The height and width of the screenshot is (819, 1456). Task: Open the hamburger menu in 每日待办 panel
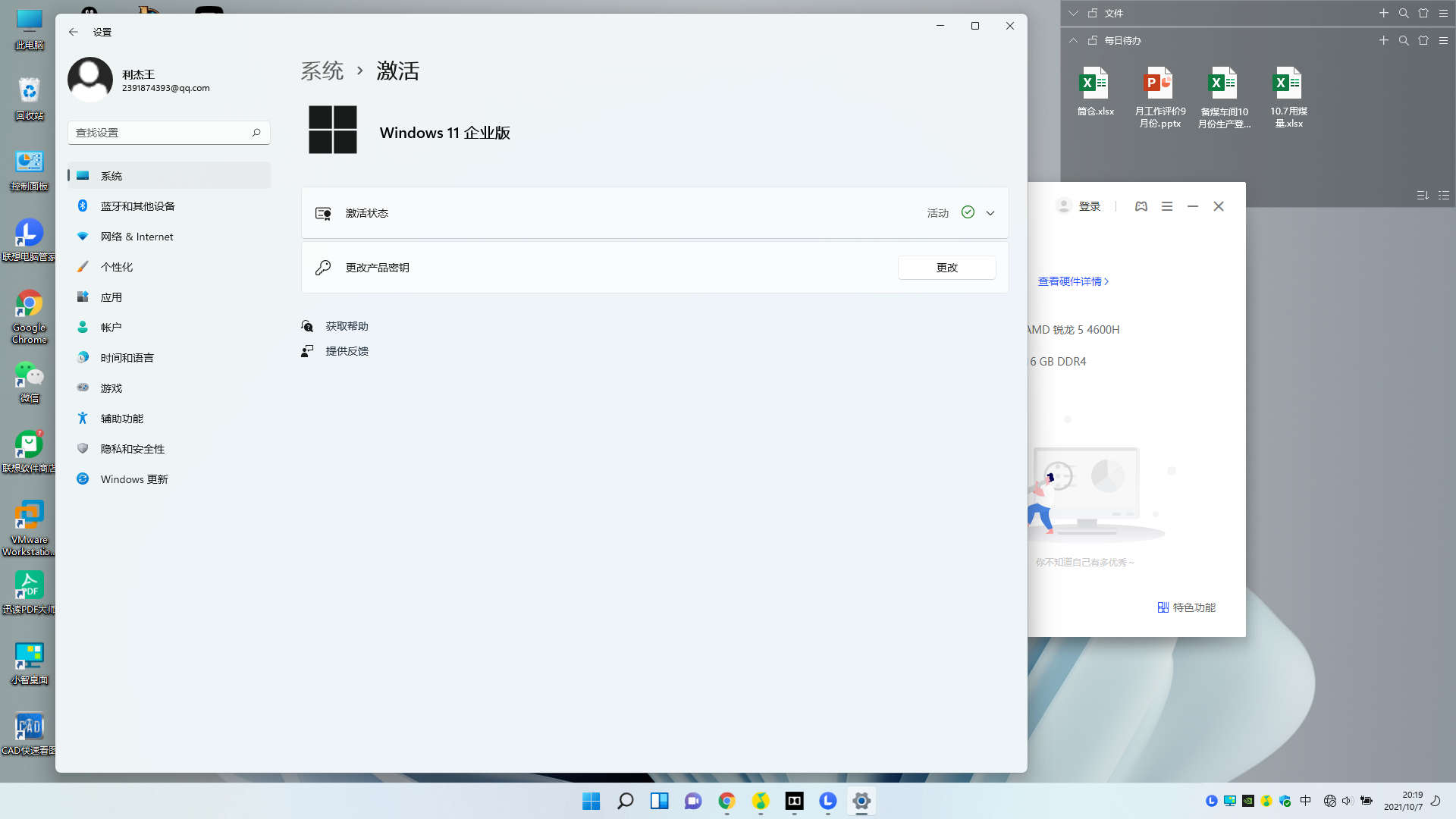1443,40
